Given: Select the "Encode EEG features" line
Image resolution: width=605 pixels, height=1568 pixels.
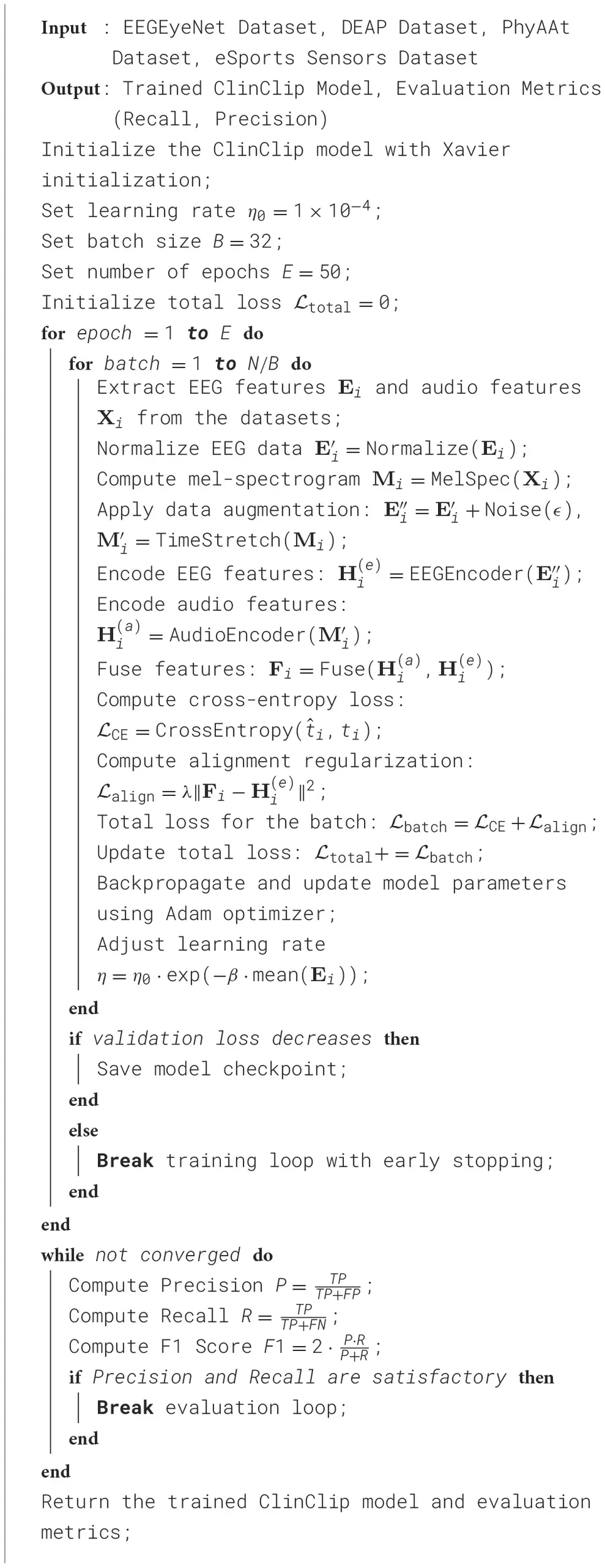Looking at the screenshot, I should (x=339, y=574).
